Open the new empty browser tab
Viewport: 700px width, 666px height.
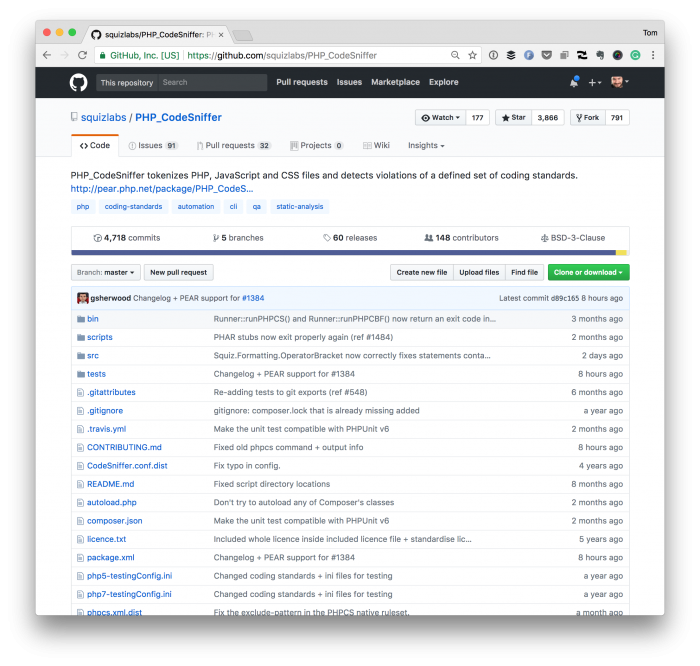pos(242,35)
